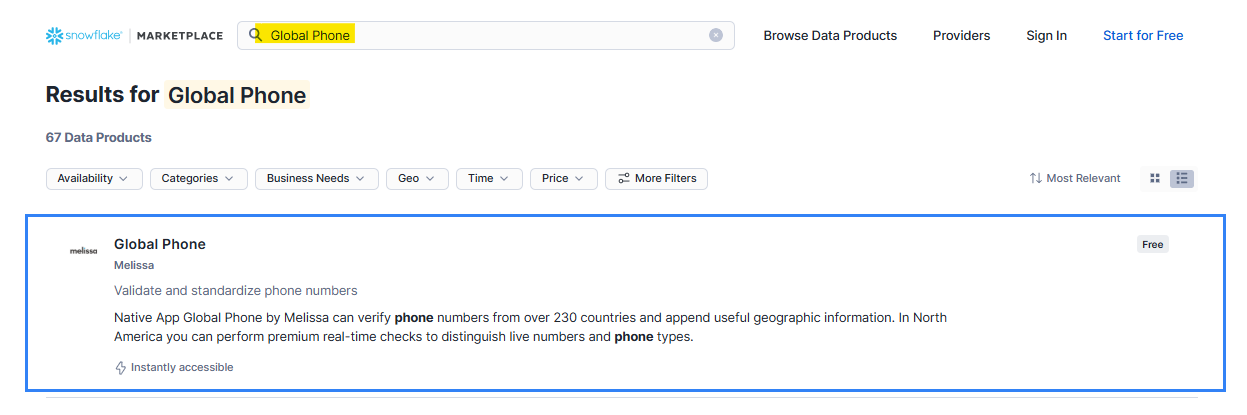1247x415 pixels.
Task: Click the Global Phone search input field
Action: click(485, 35)
